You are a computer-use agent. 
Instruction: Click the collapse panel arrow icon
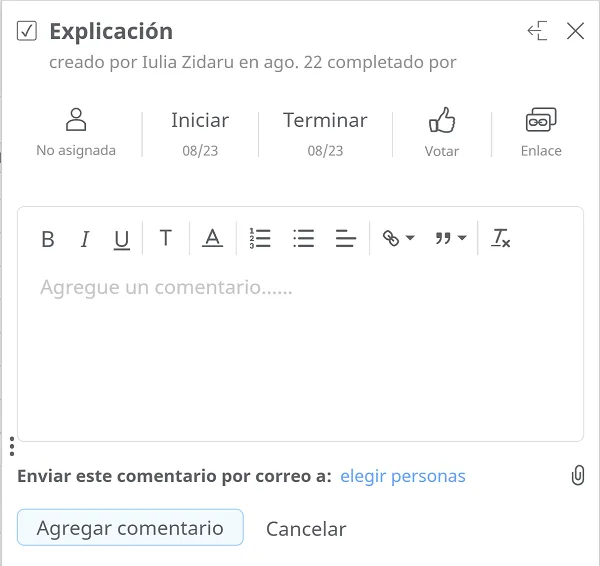tap(538, 32)
